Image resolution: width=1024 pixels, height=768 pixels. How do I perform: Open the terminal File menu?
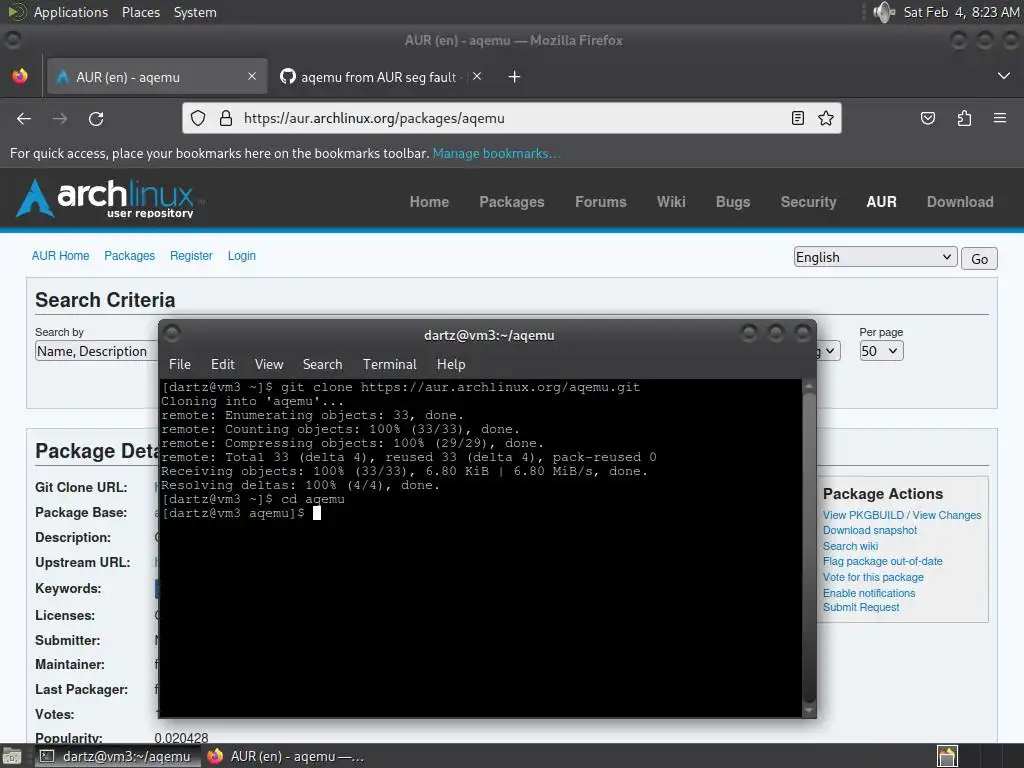click(x=180, y=364)
